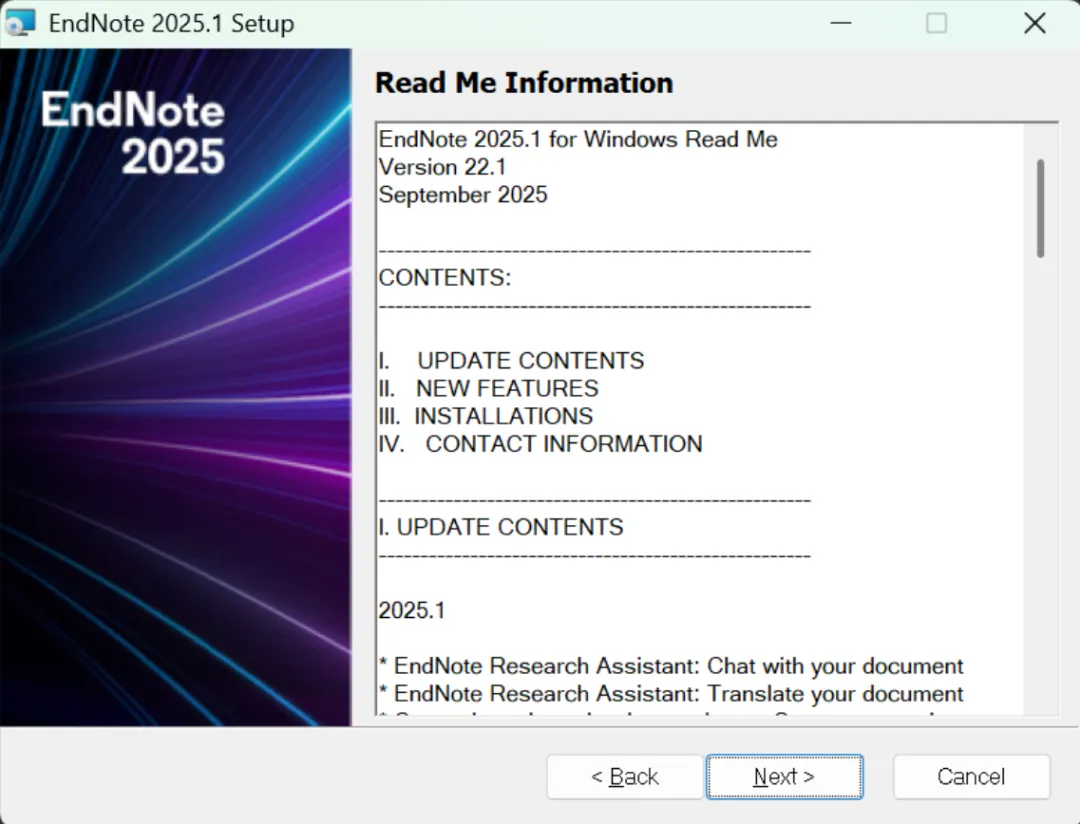Close the EndNote 2025.1 Setup window
The width and height of the screenshot is (1080, 824).
pyautogui.click(x=1035, y=23)
